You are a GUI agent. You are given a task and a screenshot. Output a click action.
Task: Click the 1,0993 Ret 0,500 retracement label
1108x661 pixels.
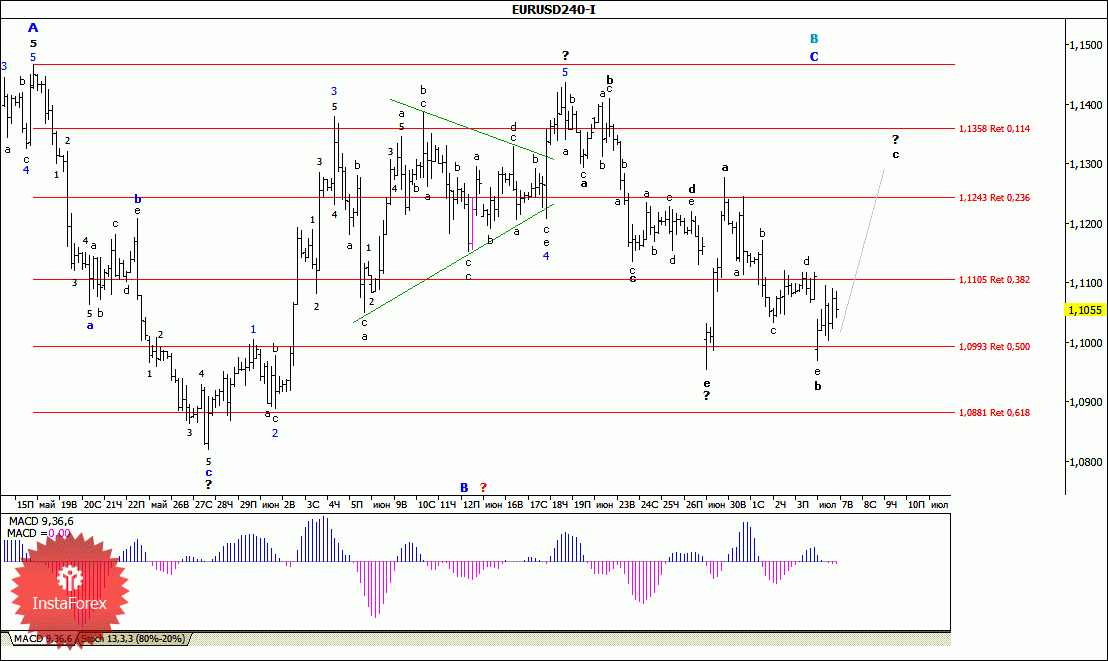coord(994,347)
